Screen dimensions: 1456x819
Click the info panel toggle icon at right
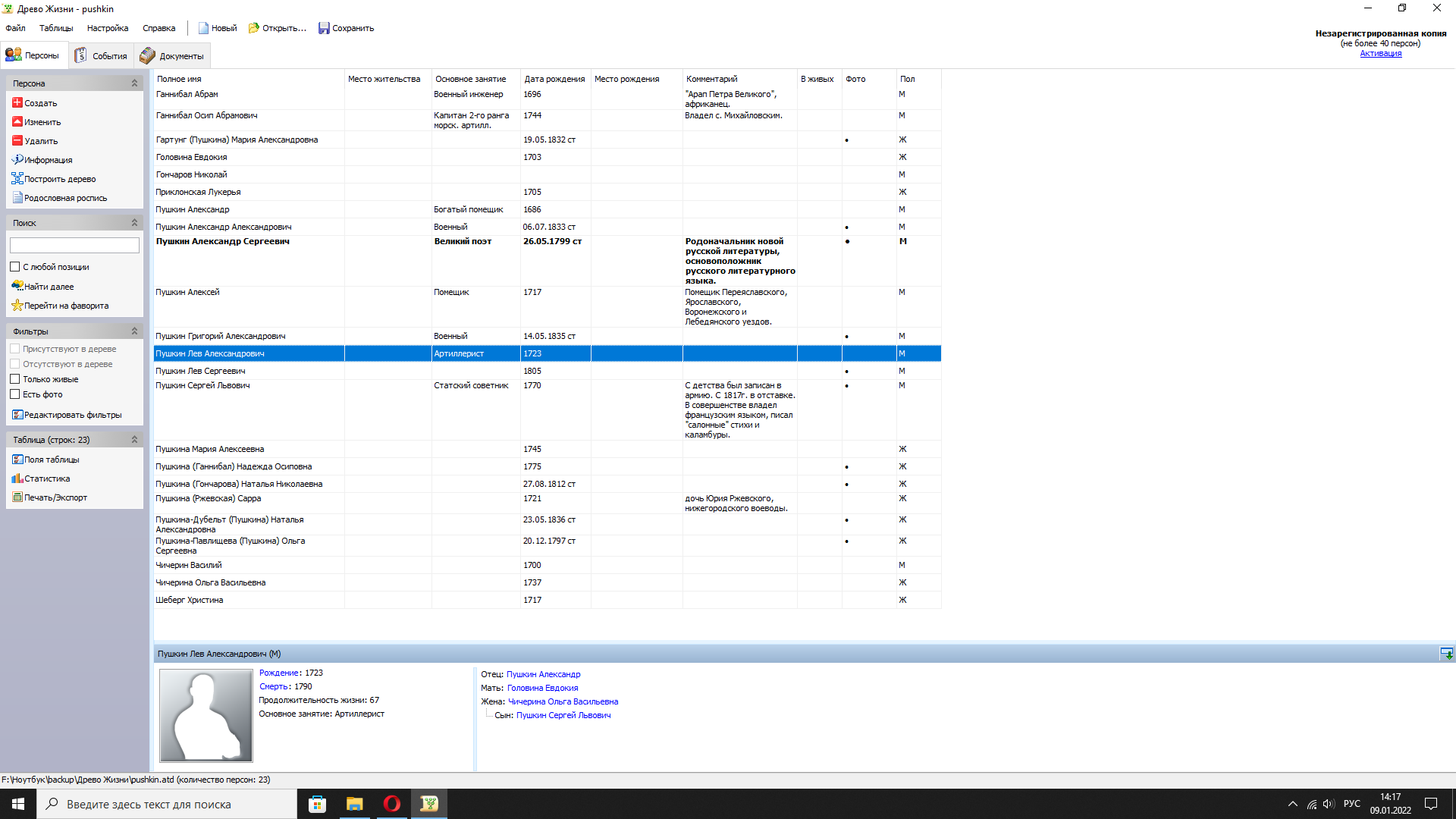click(x=1447, y=653)
